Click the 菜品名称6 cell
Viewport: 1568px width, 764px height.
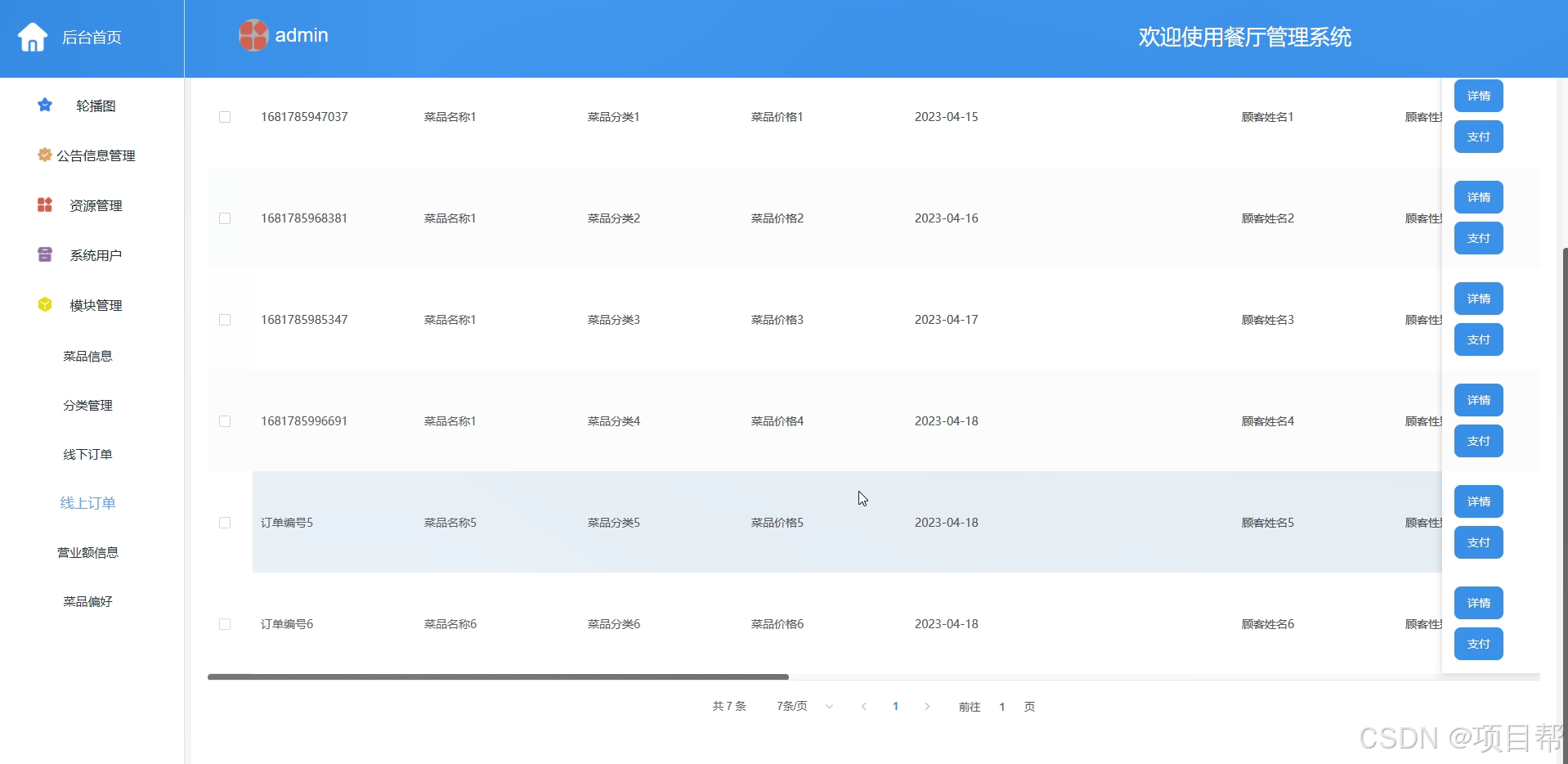click(x=450, y=624)
